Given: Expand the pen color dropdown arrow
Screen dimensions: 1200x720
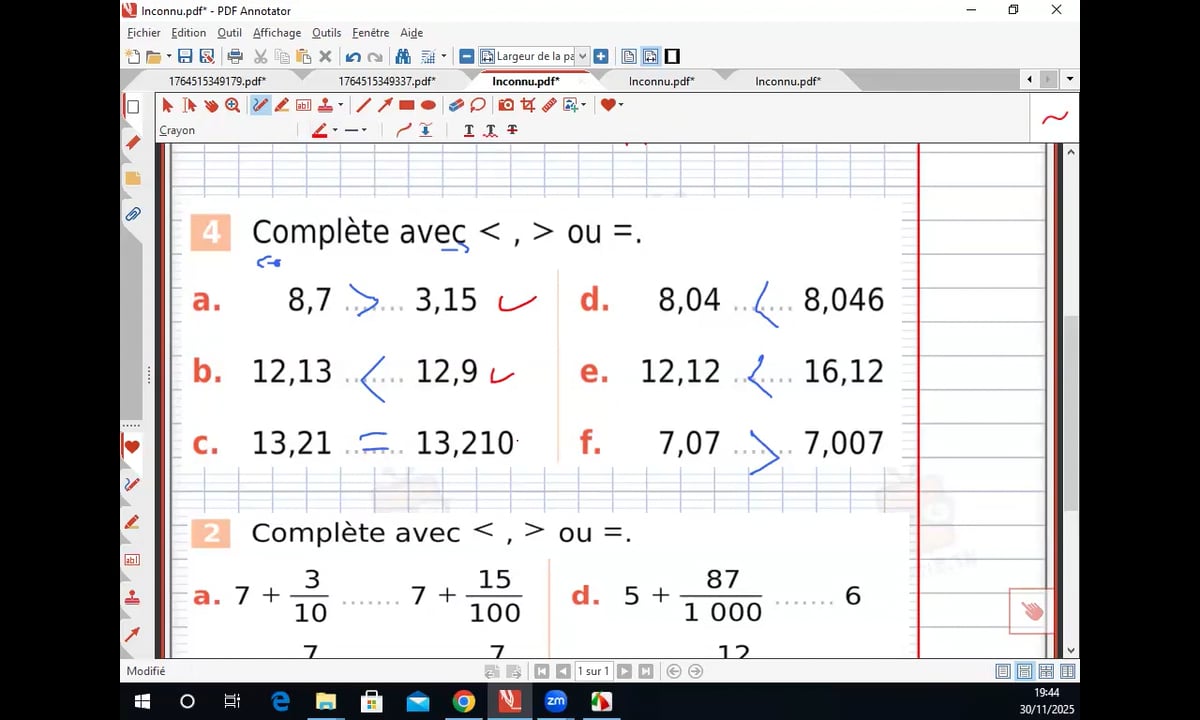Looking at the screenshot, I should point(335,130).
